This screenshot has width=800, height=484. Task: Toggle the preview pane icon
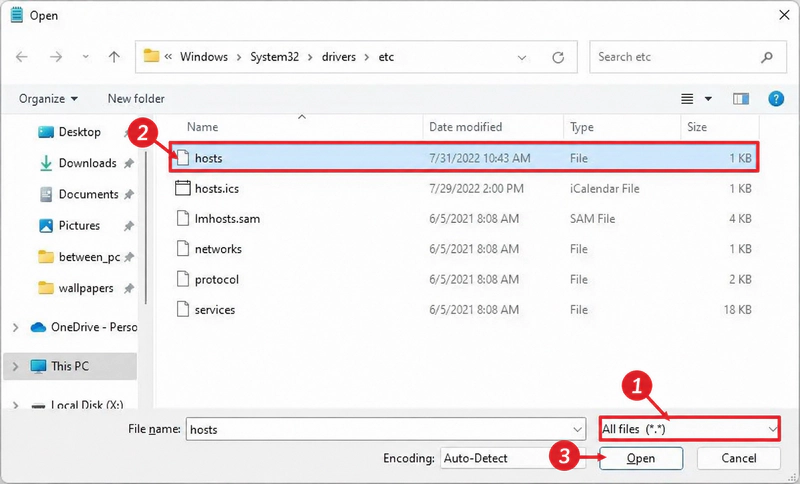coord(741,98)
